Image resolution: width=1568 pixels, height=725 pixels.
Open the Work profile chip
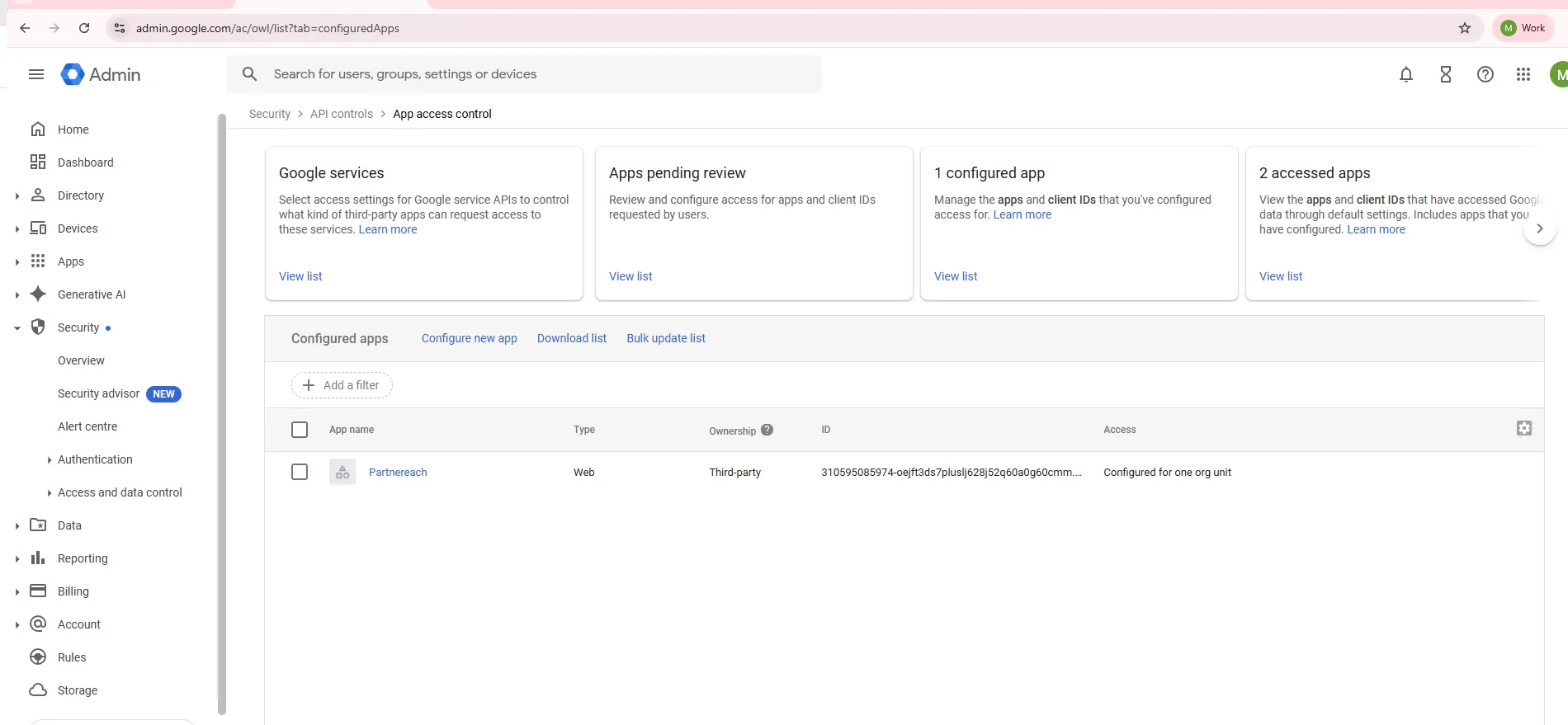point(1523,28)
